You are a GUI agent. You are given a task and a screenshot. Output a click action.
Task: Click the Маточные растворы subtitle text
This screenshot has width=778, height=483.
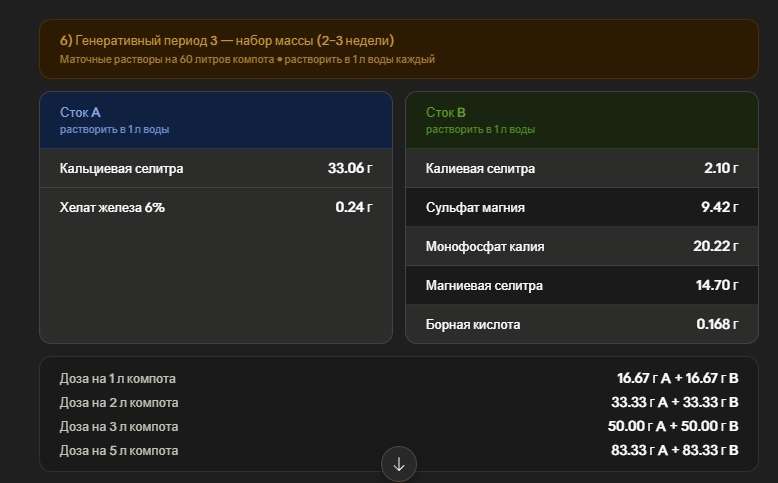pos(247,60)
